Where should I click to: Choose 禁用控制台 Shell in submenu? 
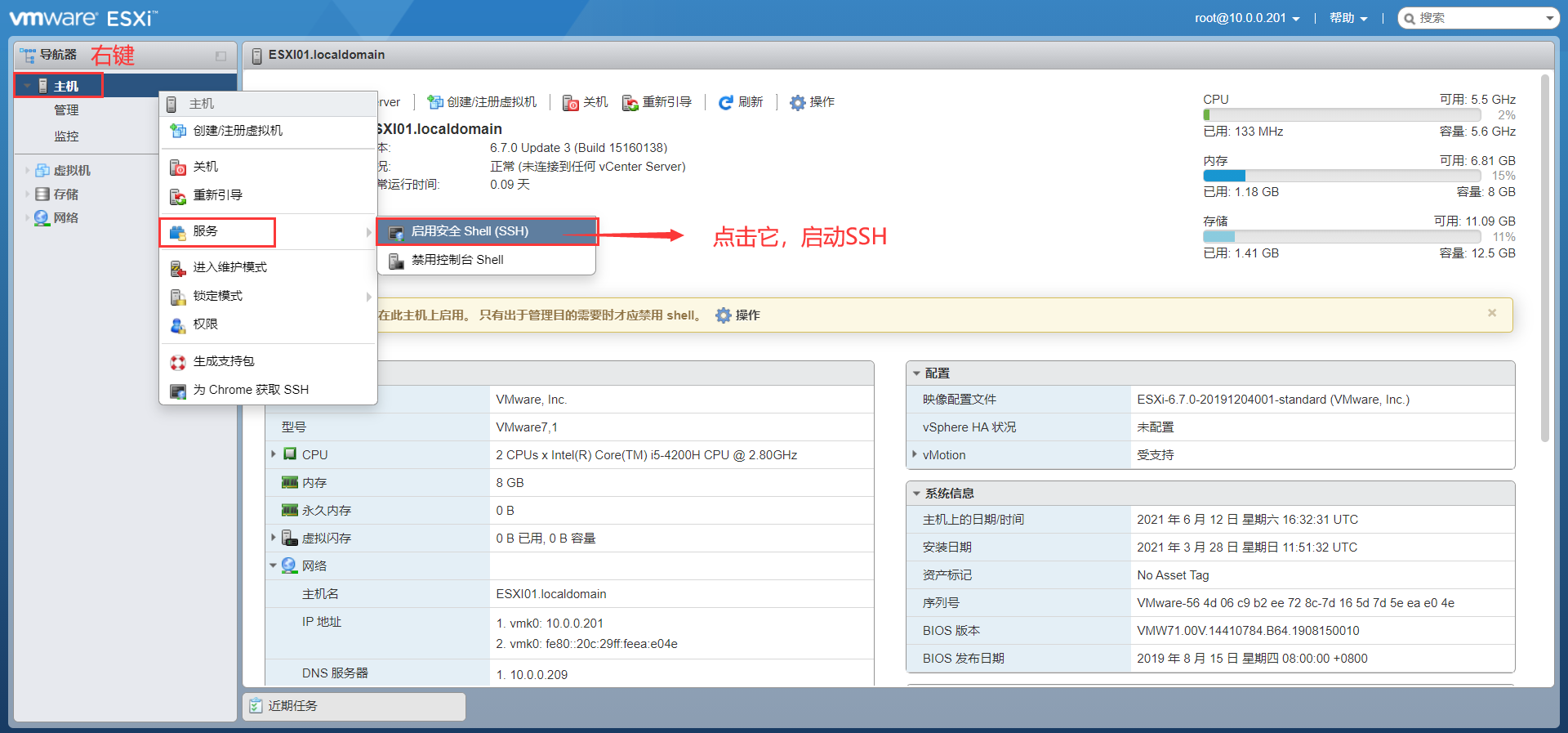(x=486, y=260)
